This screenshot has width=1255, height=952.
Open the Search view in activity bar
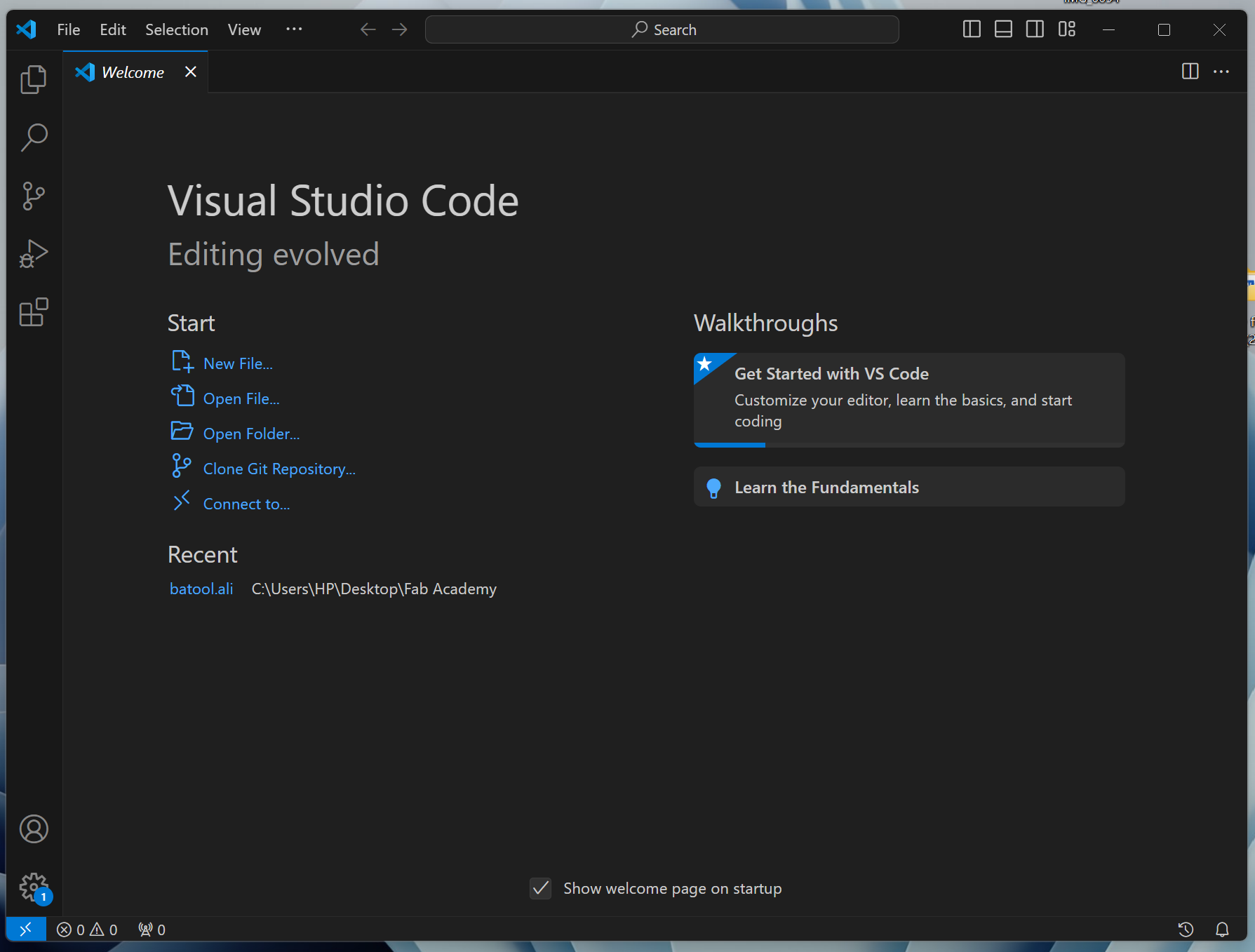coord(34,138)
